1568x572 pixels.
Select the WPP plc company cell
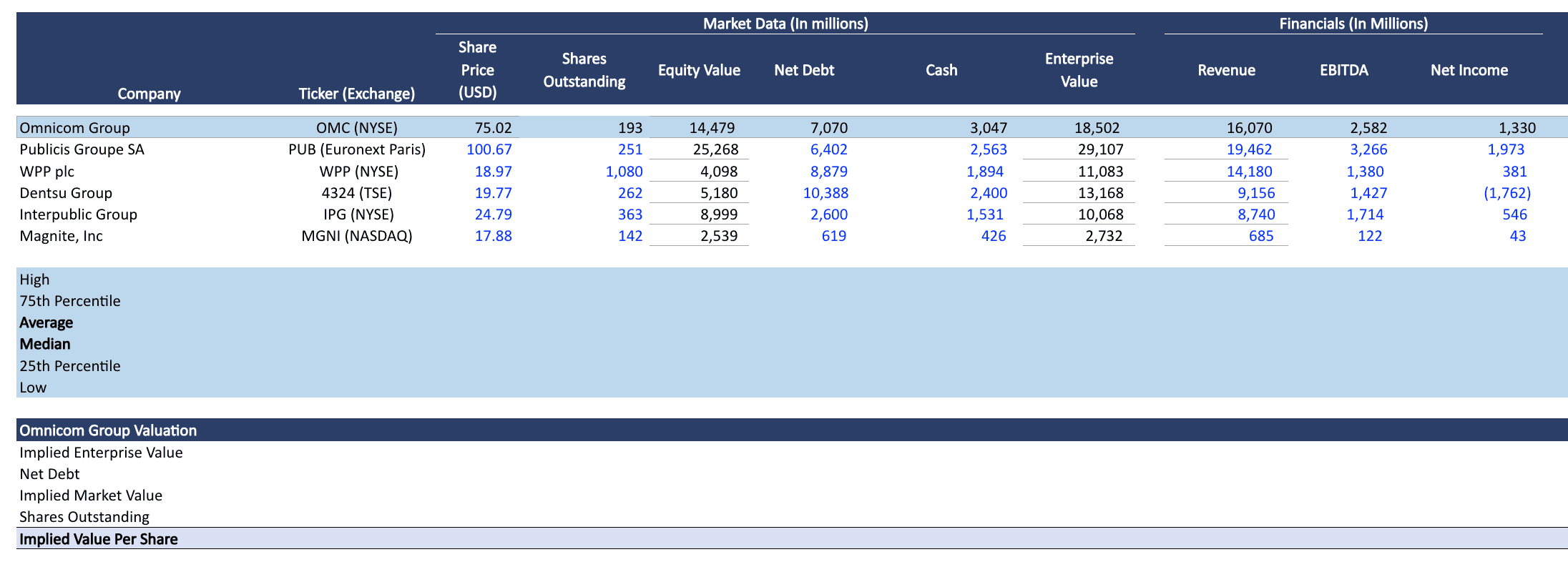click(x=47, y=172)
